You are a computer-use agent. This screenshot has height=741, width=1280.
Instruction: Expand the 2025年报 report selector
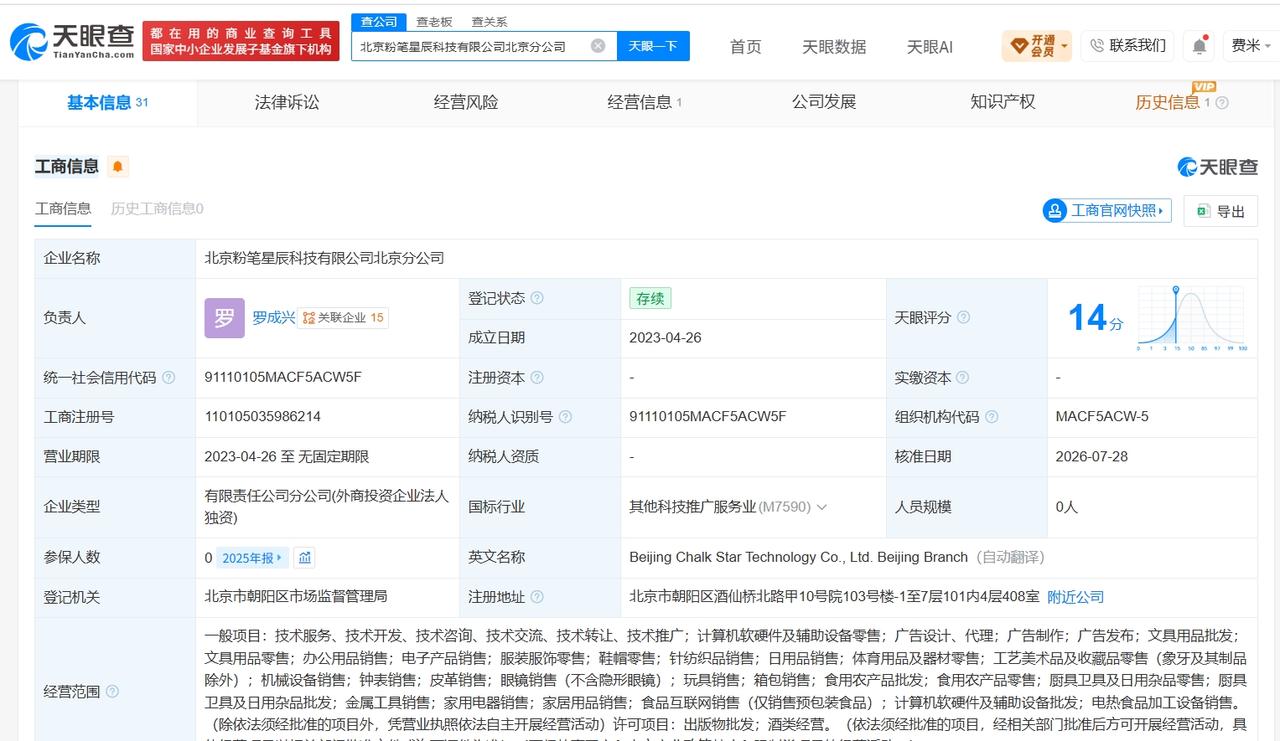pyautogui.click(x=252, y=558)
